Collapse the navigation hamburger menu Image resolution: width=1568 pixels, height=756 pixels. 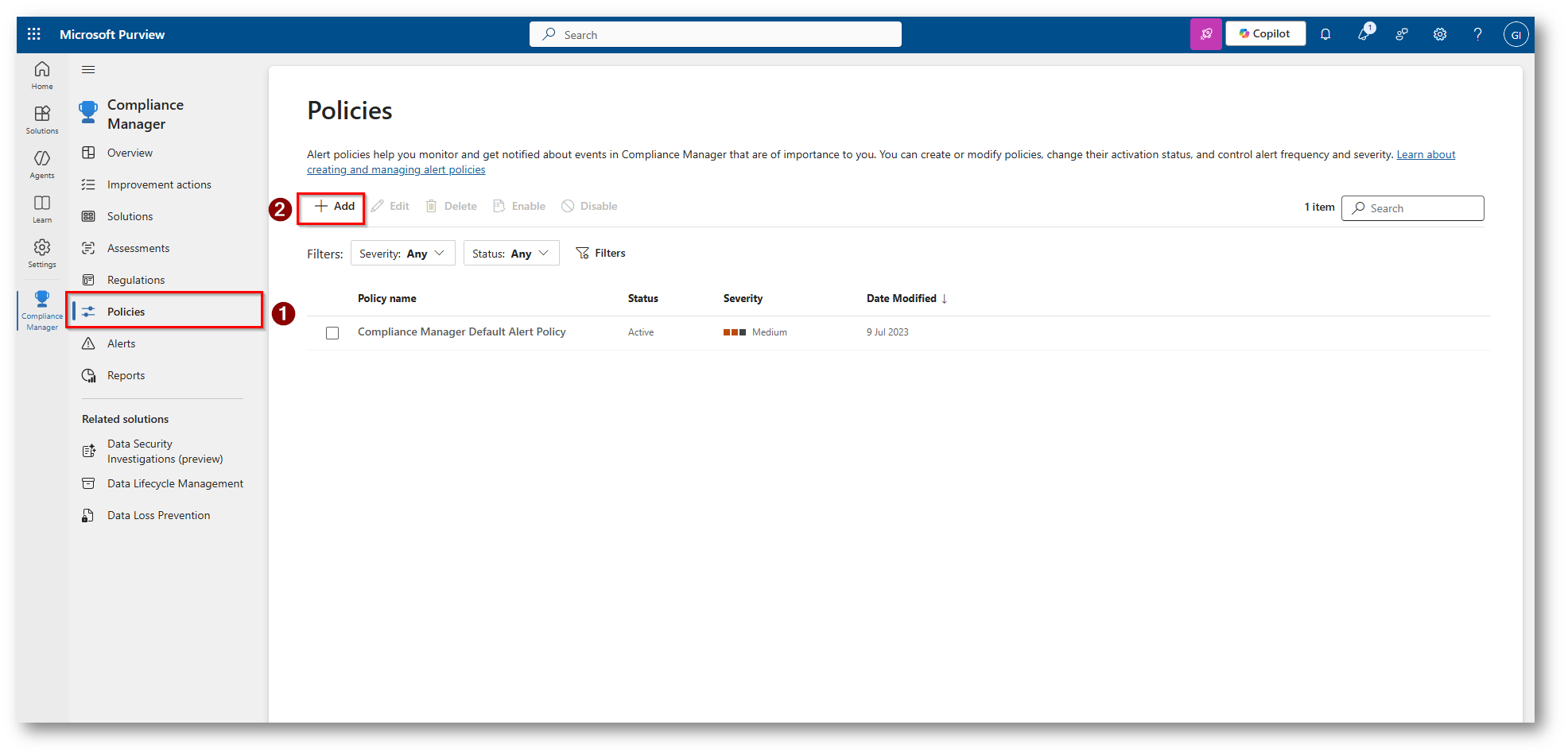[88, 70]
